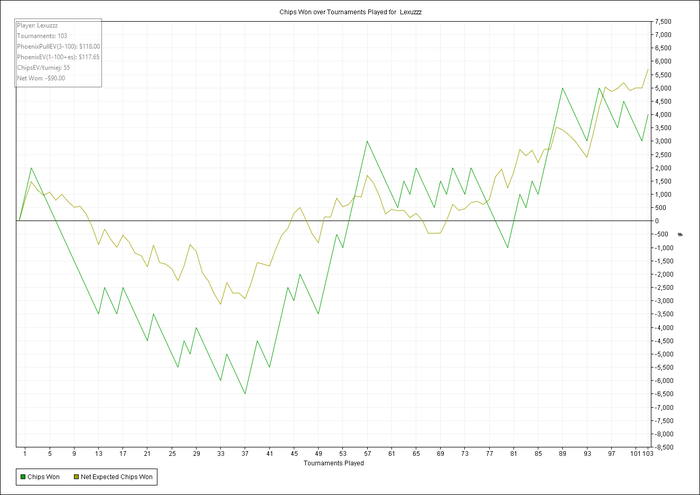Click the Chips Won low at tournament 37
Screen dimensions: 700x495
coord(245,394)
